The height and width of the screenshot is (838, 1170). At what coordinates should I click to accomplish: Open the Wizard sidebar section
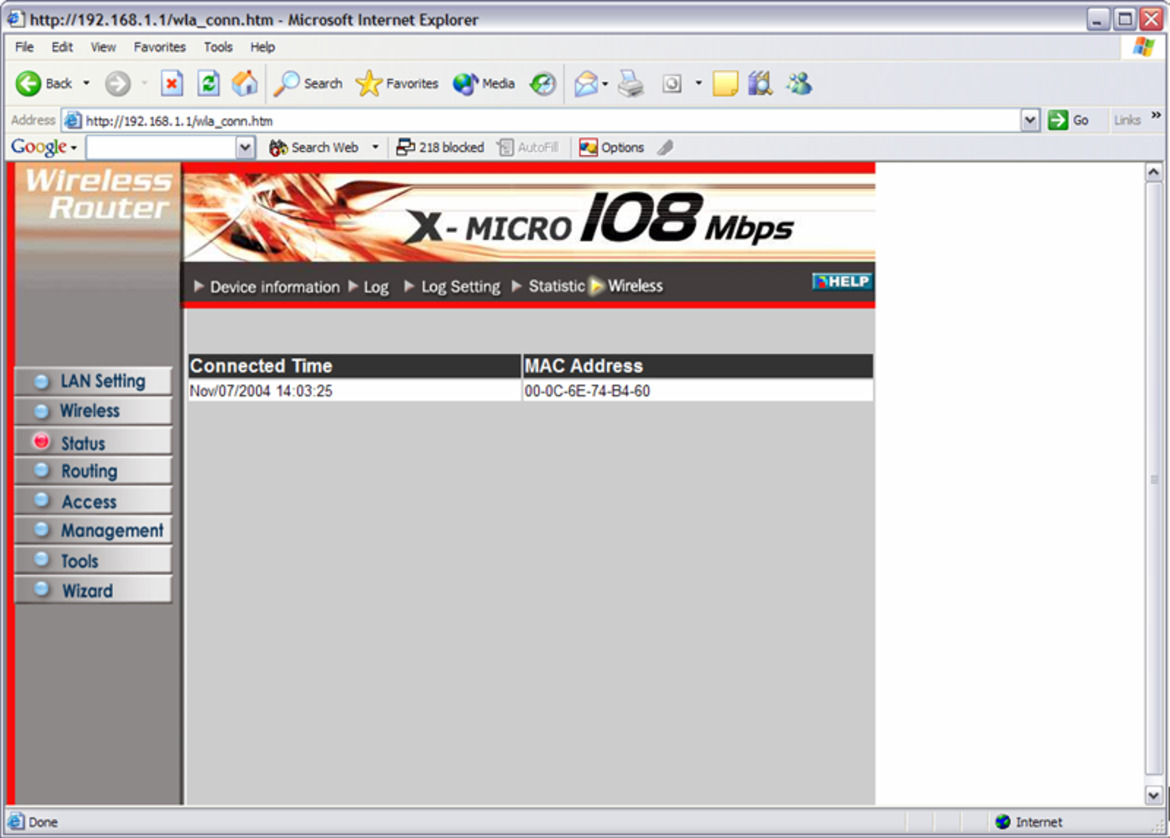93,590
